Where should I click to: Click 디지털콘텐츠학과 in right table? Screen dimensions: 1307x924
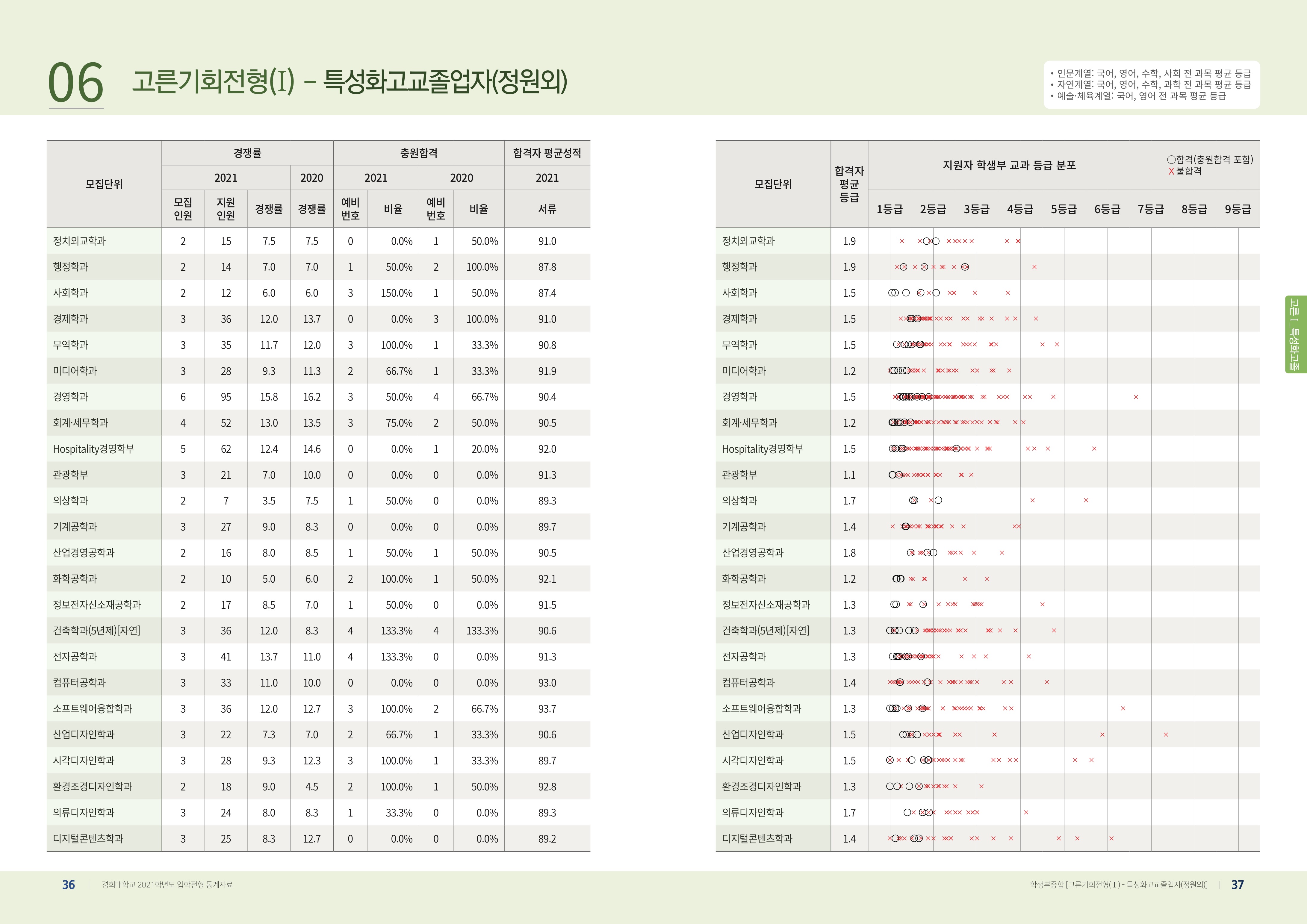pyautogui.click(x=757, y=839)
